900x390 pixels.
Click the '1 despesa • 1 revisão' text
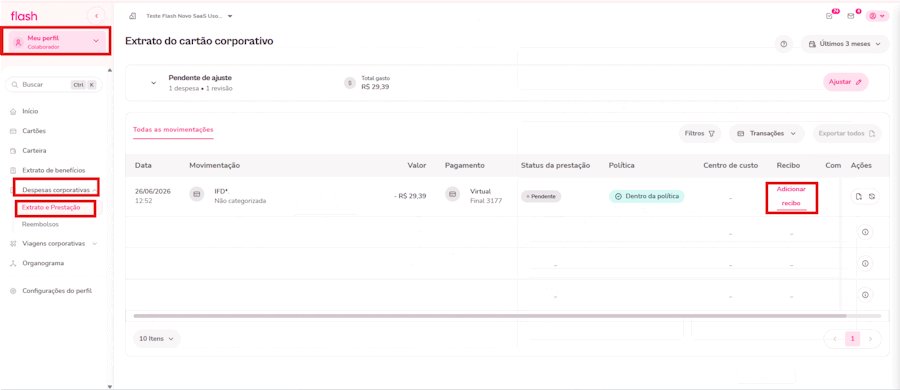(200, 88)
